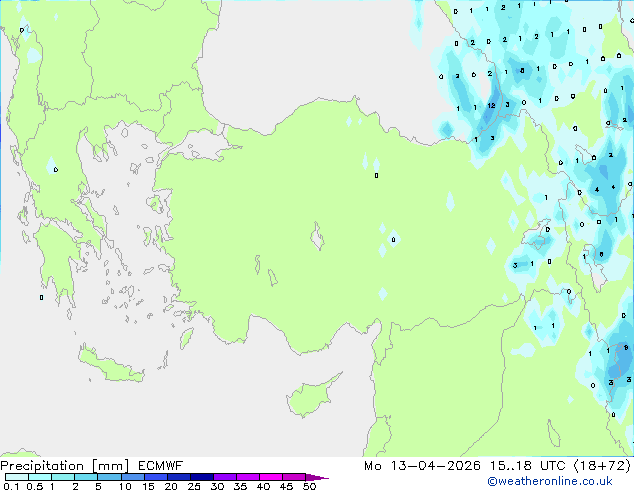This screenshot has width=634, height=490.
Task: Click the 15..18 UTC time range text
Action: 528,466
